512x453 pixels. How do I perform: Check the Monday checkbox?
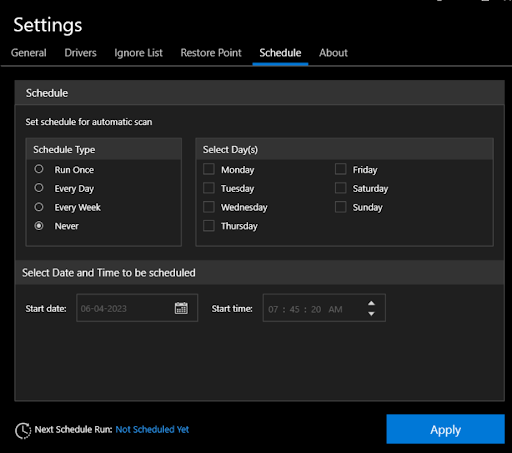click(x=209, y=169)
